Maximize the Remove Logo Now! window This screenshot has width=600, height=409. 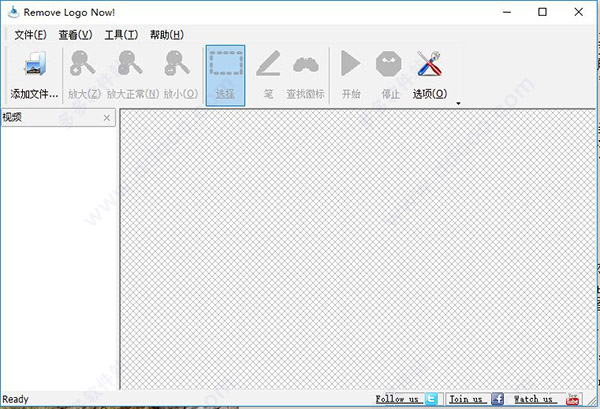click(x=542, y=12)
